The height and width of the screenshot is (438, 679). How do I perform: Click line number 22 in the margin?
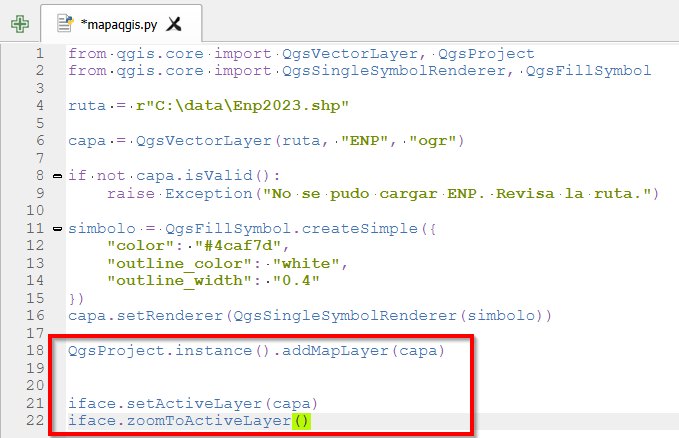(34, 421)
